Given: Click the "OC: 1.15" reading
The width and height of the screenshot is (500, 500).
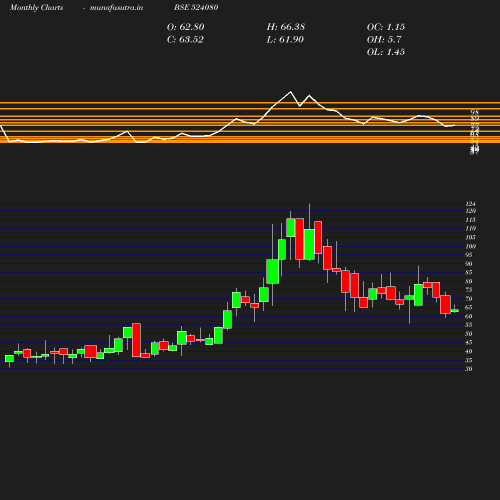Looking at the screenshot, I should pos(386,27).
